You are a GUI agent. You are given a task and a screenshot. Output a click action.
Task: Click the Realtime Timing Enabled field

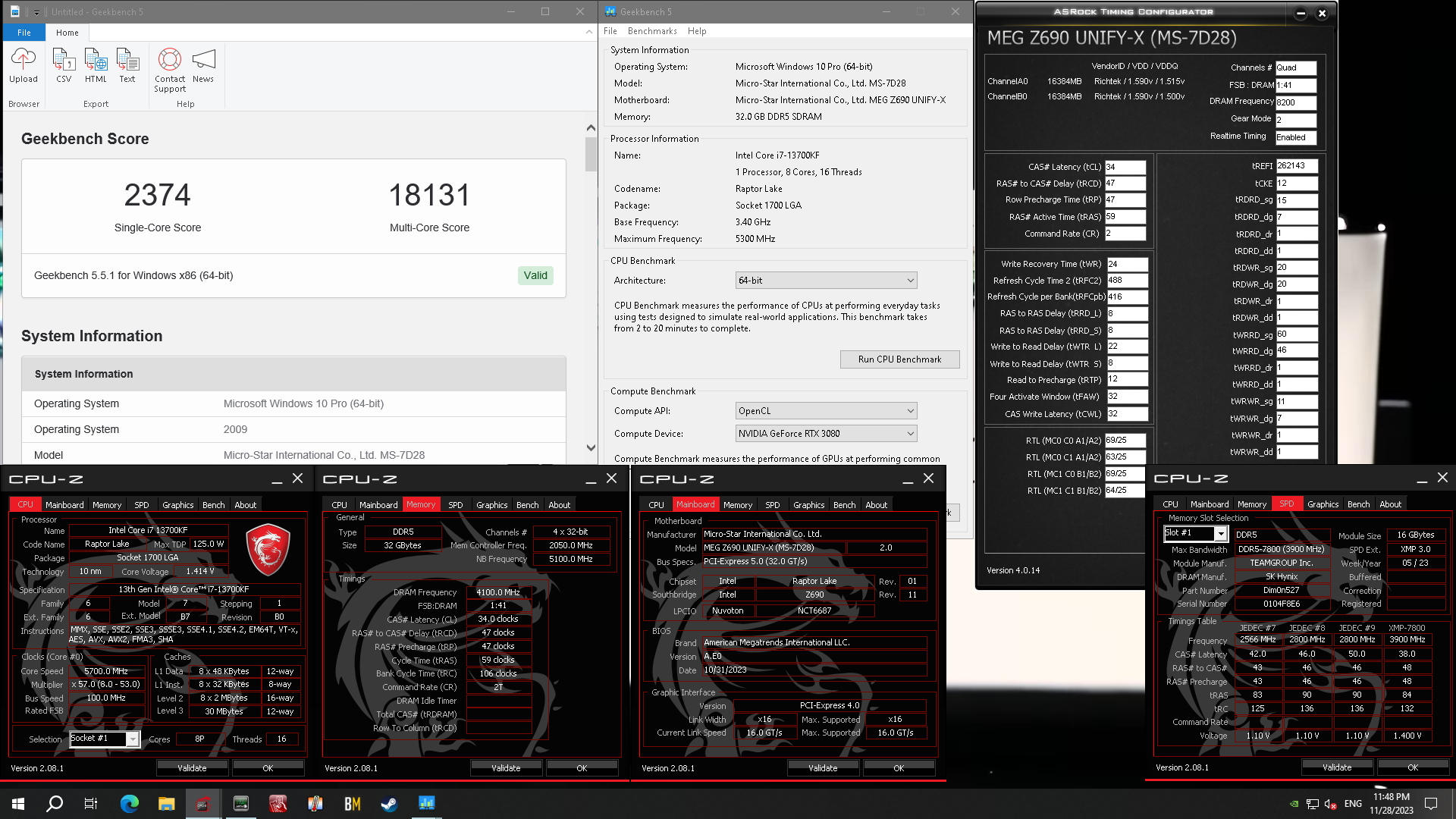[1296, 137]
